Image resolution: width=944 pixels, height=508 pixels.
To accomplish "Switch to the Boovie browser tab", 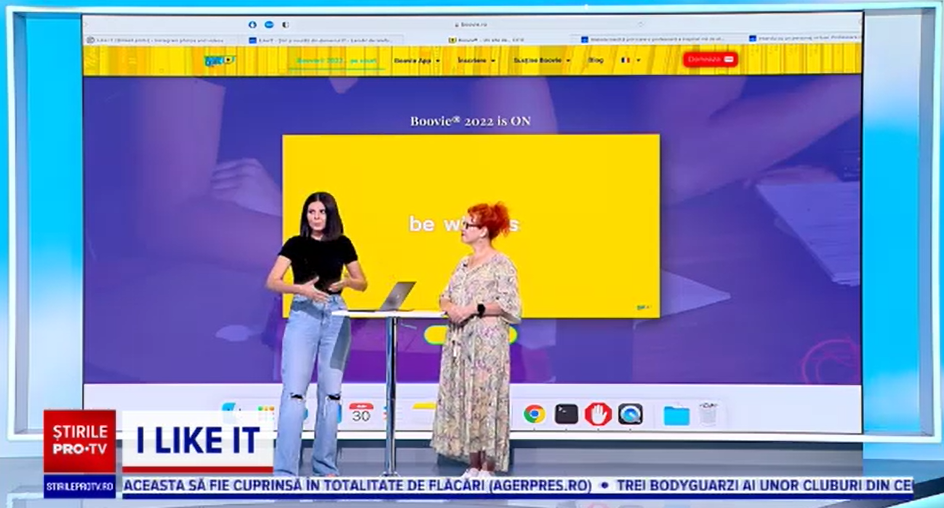I will tap(486, 40).
